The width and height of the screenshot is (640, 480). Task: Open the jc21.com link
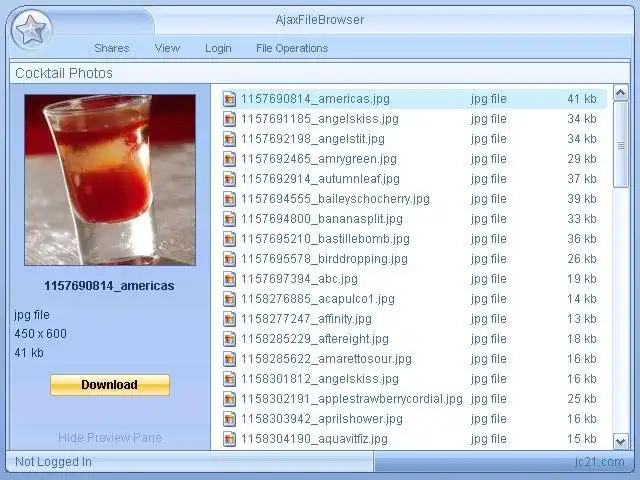[x=599, y=462]
